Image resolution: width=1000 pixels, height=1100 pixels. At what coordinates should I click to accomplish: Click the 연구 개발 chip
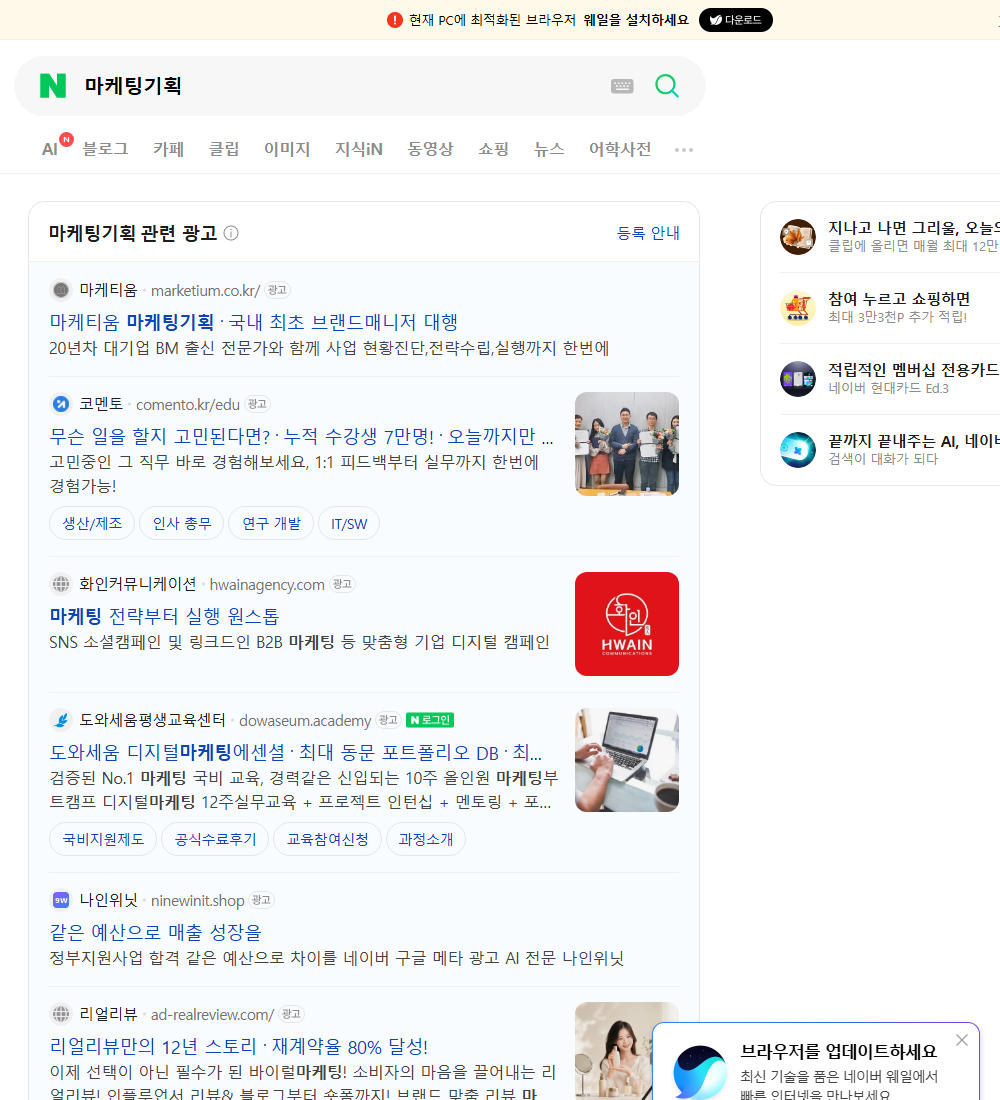271,523
